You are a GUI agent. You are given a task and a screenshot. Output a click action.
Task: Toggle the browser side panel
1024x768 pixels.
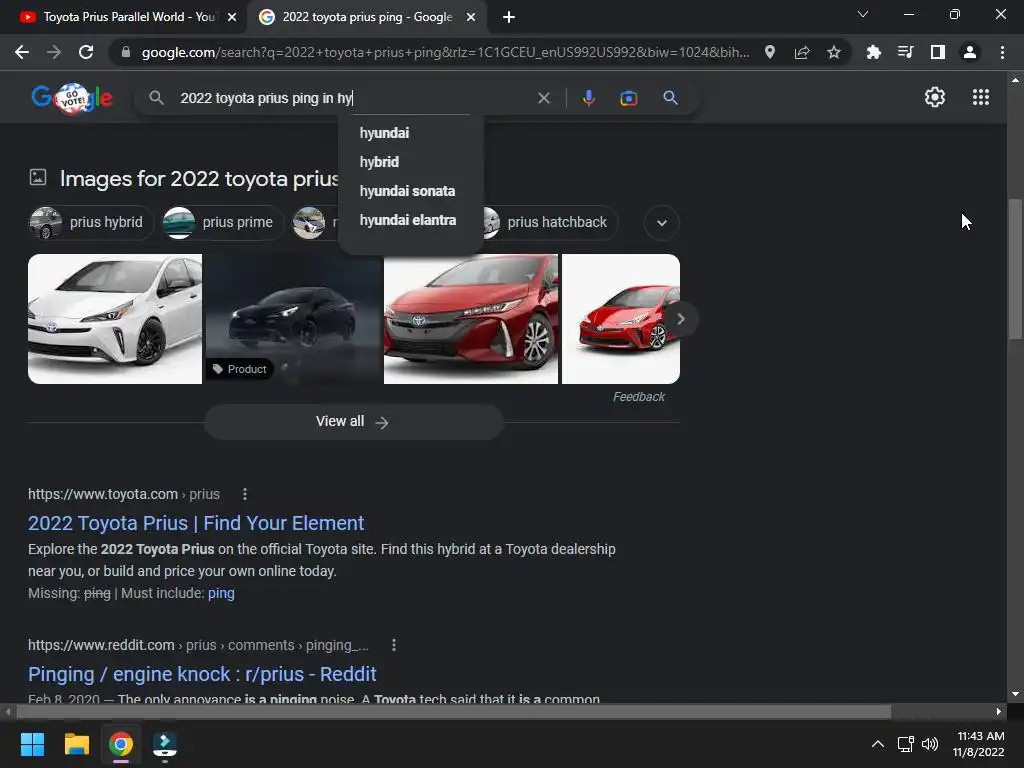tap(937, 52)
